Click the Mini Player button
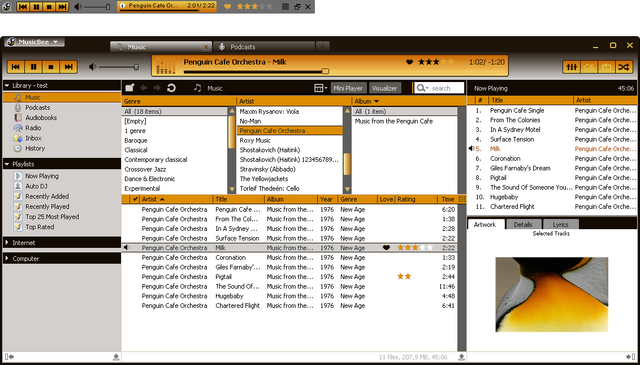The height and width of the screenshot is (365, 640). [x=349, y=88]
